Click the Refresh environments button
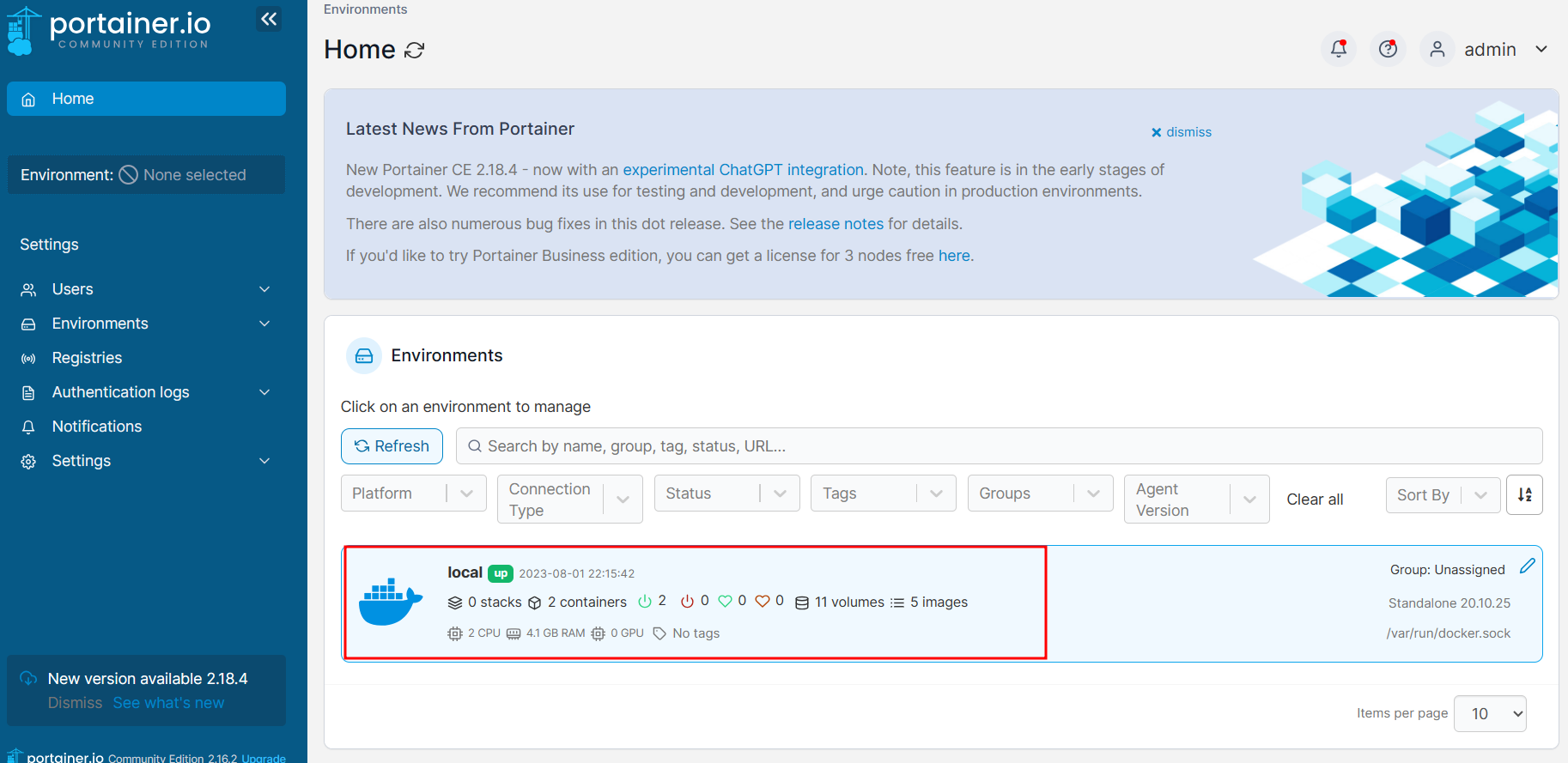Viewport: 1568px width, 763px height. (392, 446)
